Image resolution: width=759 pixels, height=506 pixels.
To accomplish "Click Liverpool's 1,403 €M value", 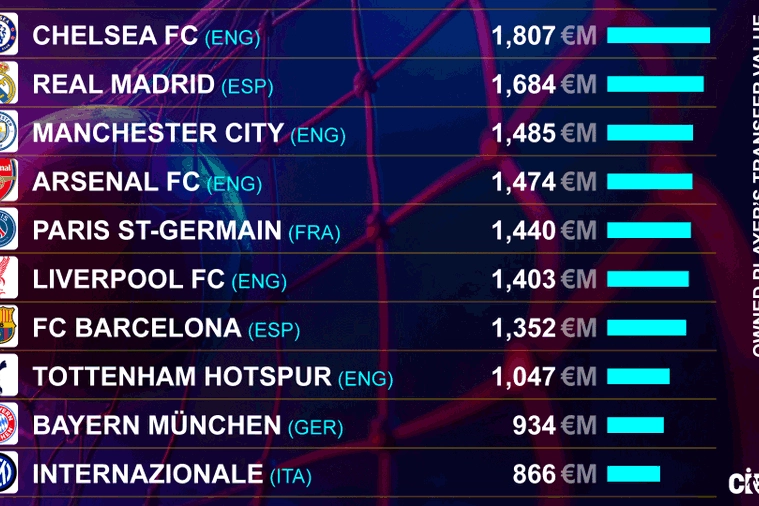I will click(x=543, y=279).
